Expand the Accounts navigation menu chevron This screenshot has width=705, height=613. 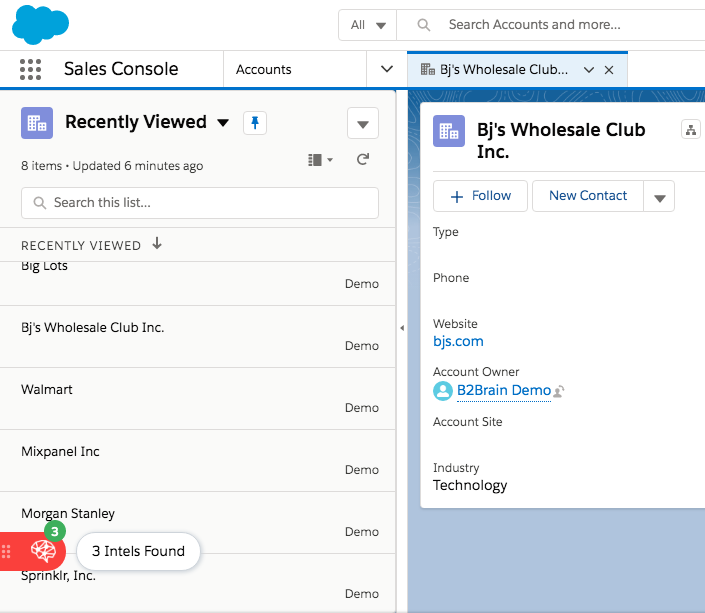[387, 69]
